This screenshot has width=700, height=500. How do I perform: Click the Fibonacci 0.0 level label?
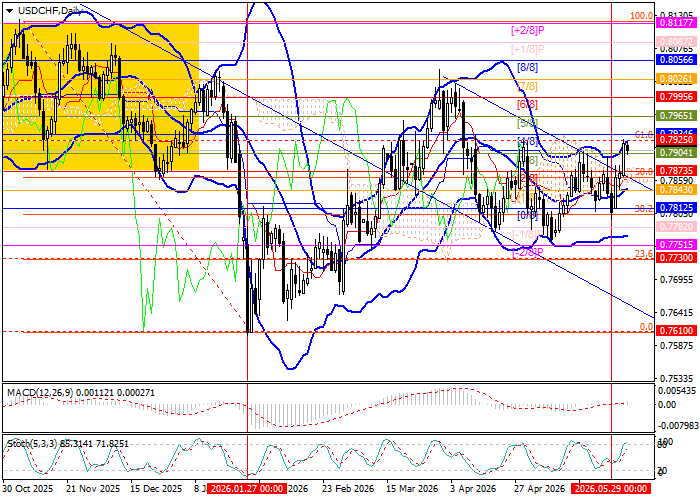click(646, 327)
